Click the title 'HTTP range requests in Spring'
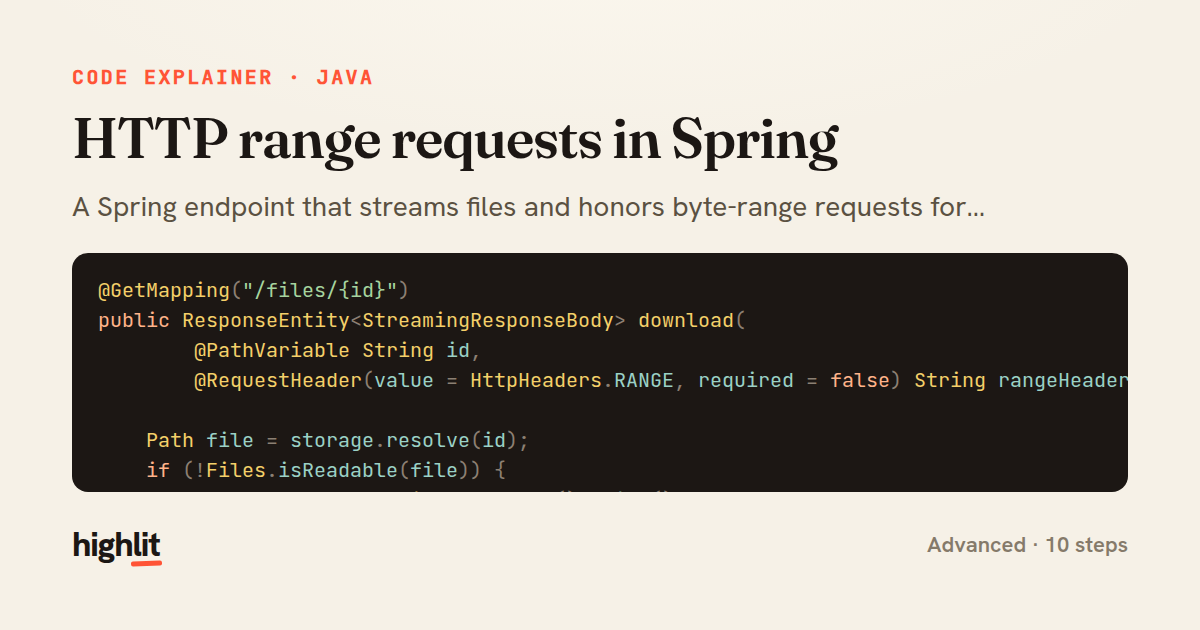 tap(455, 140)
